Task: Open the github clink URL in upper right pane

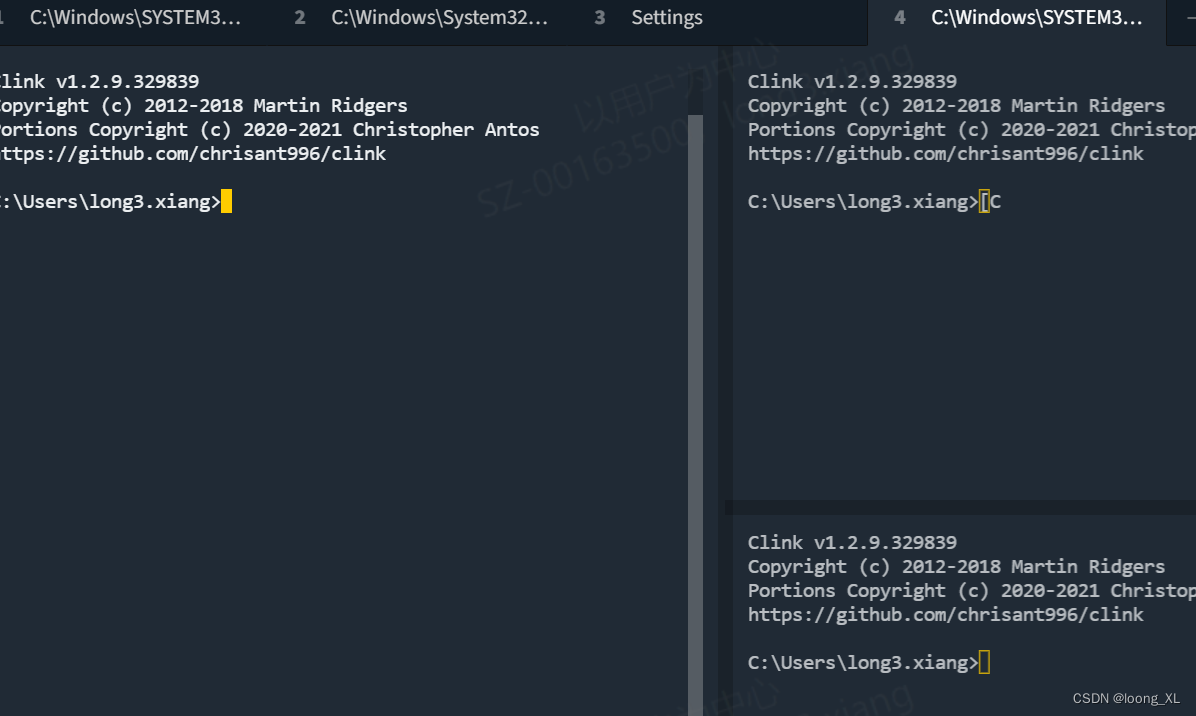Action: point(945,153)
